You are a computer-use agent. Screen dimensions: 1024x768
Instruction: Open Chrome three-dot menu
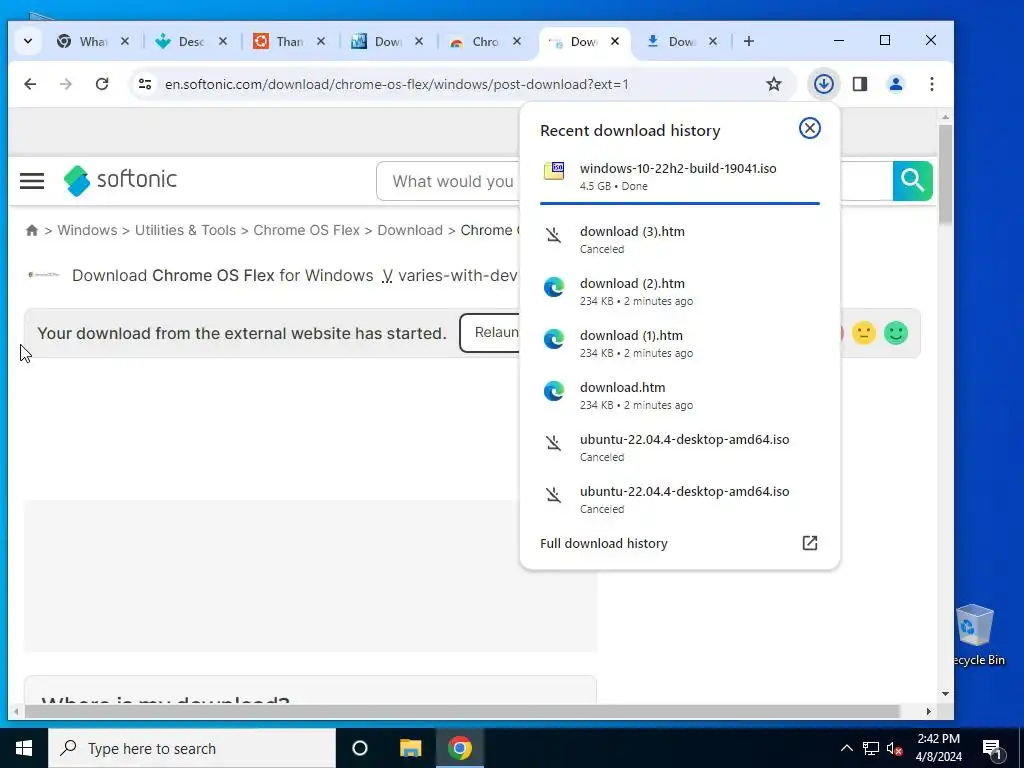[x=931, y=84]
